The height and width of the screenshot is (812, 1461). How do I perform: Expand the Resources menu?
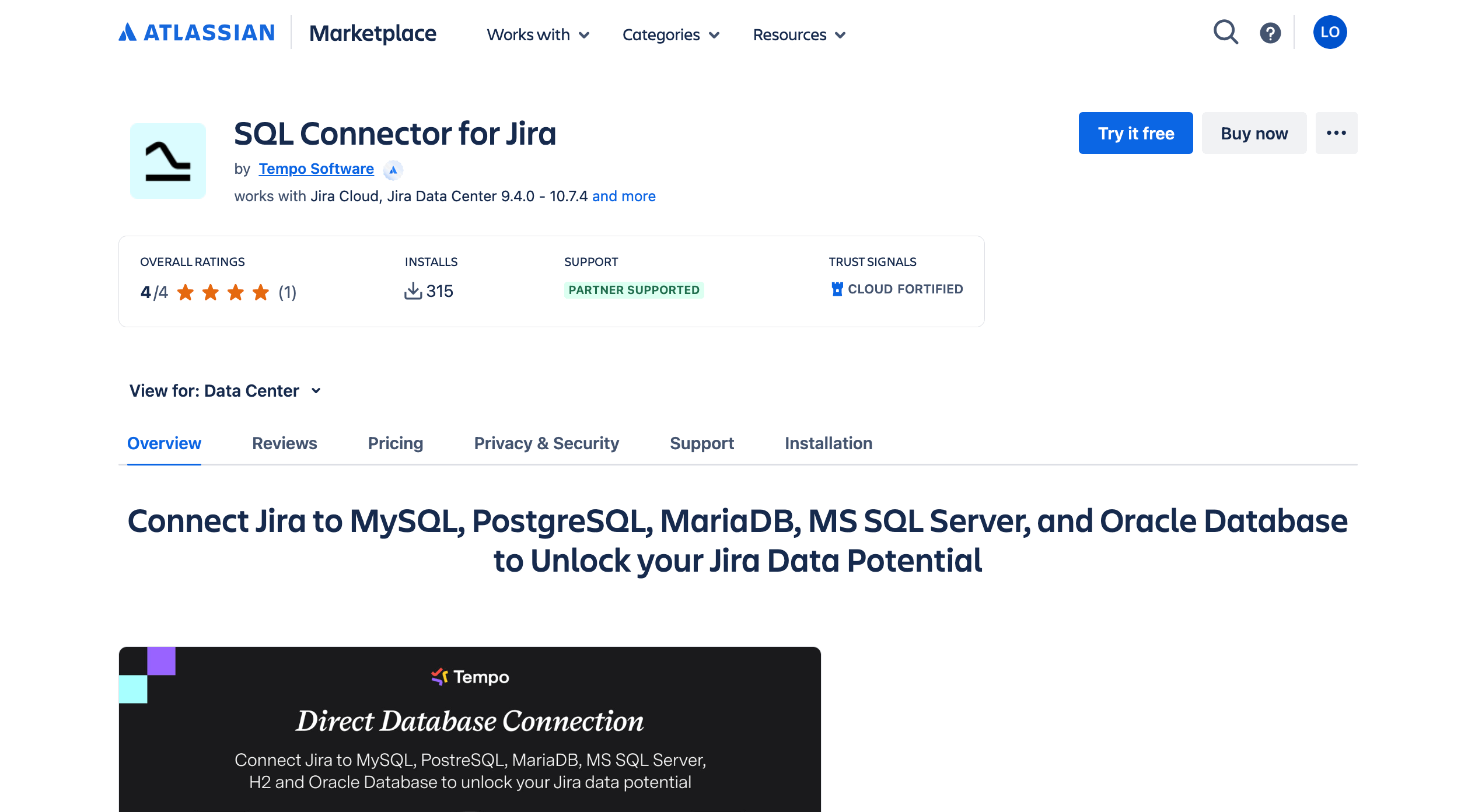pos(799,35)
